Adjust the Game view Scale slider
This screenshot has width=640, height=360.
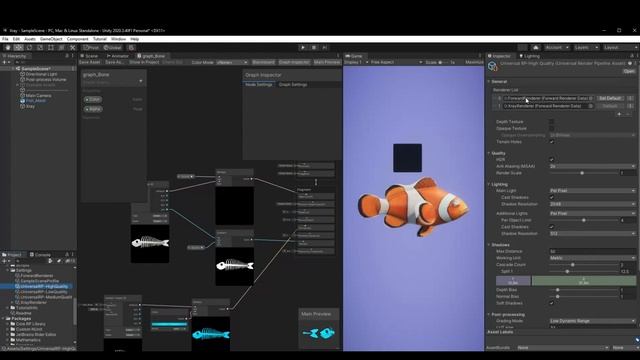[x=443, y=62]
